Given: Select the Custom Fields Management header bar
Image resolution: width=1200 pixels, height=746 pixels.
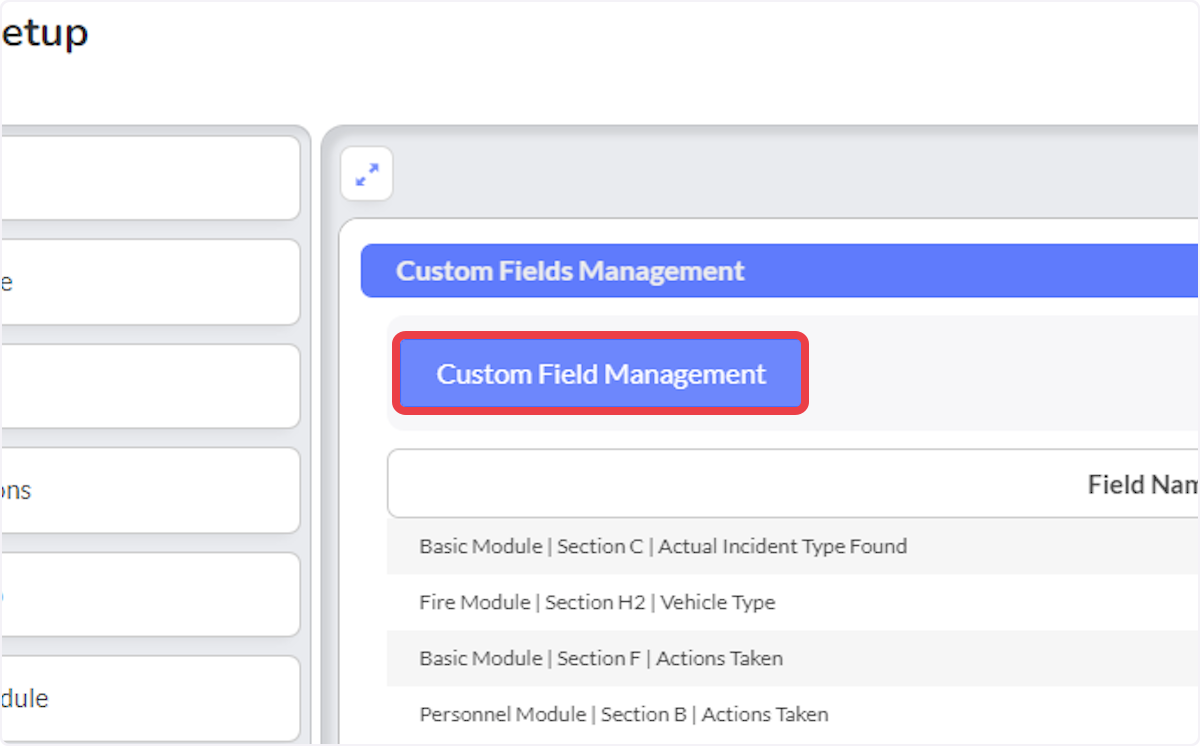Looking at the screenshot, I should point(780,271).
